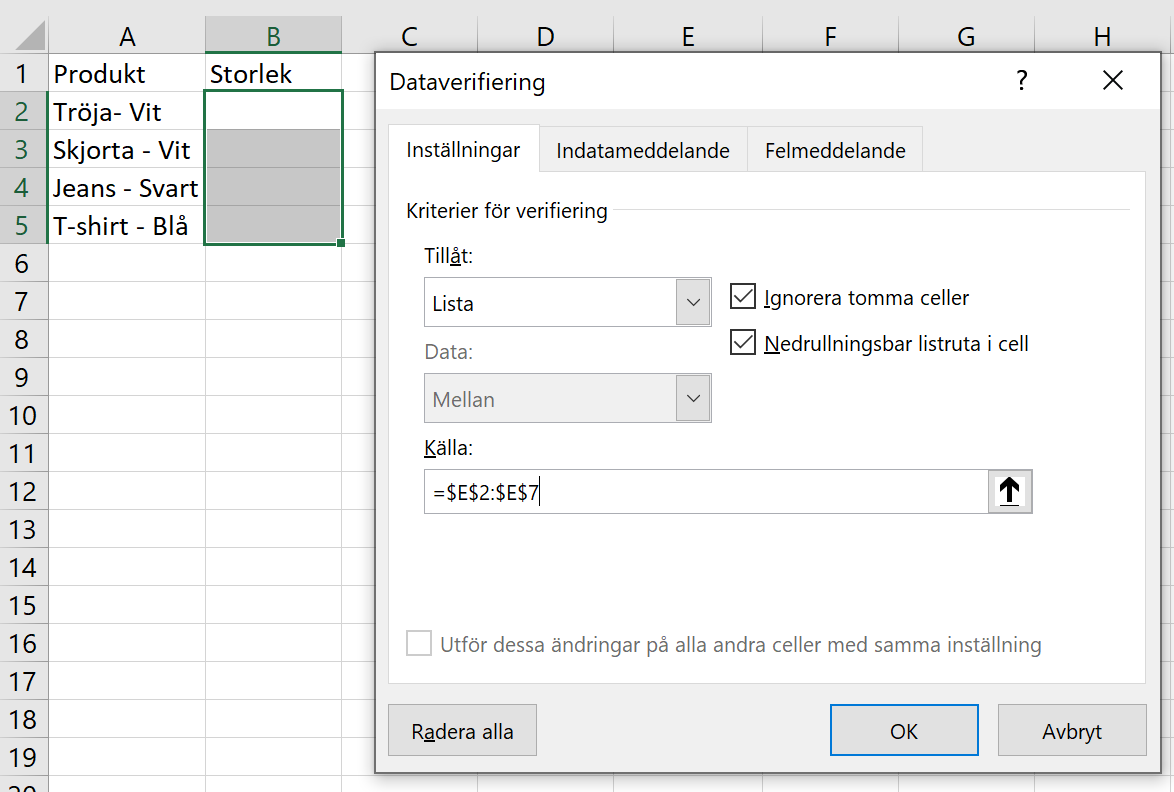The height and width of the screenshot is (792, 1174).
Task: Select cell A4 containing Jeans - Svart
Action: click(125, 187)
